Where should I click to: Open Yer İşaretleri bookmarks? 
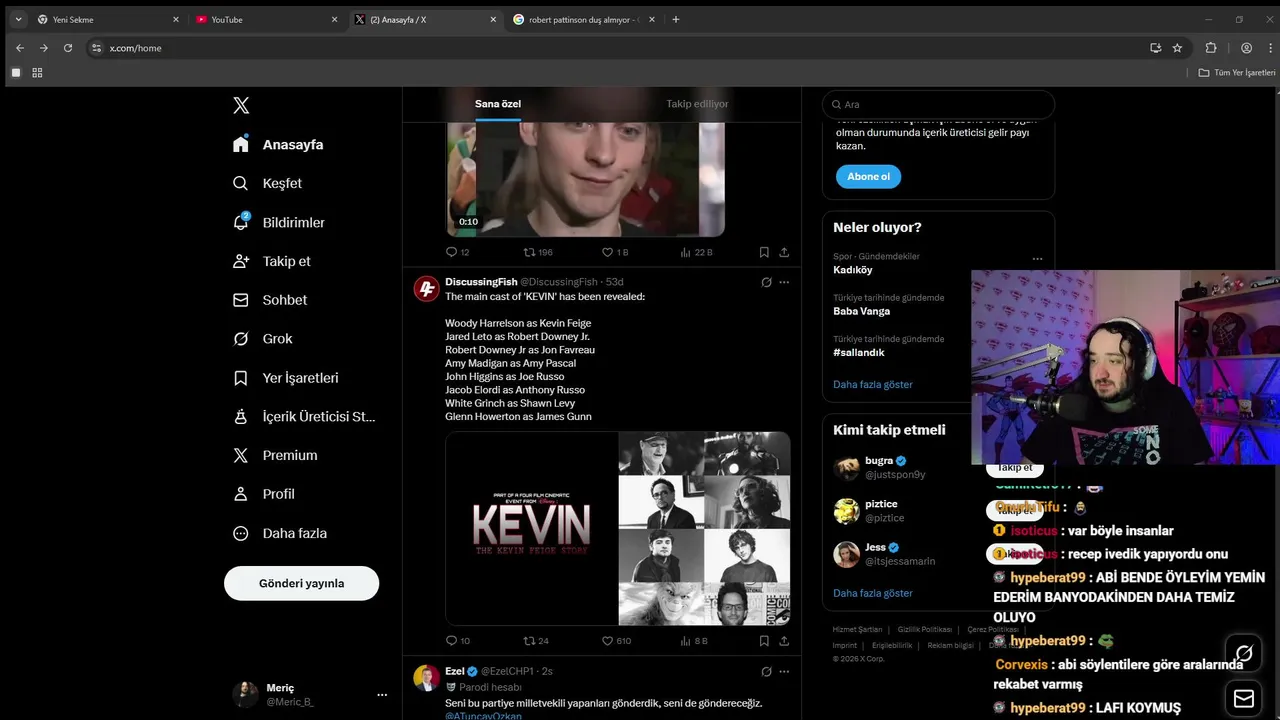pos(285,378)
